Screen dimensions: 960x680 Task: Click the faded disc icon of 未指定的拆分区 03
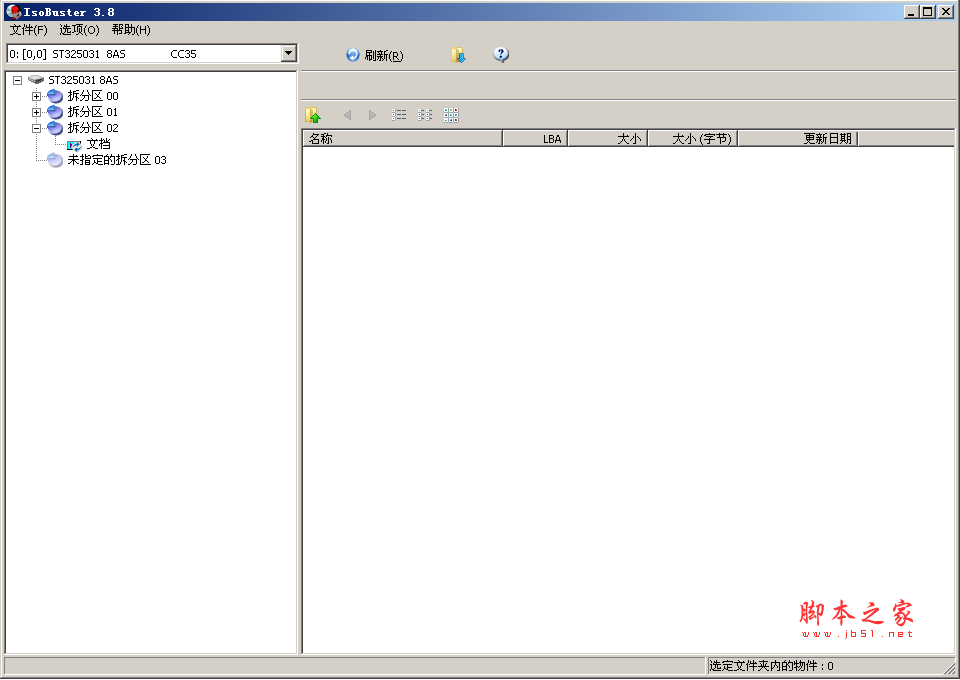55,160
